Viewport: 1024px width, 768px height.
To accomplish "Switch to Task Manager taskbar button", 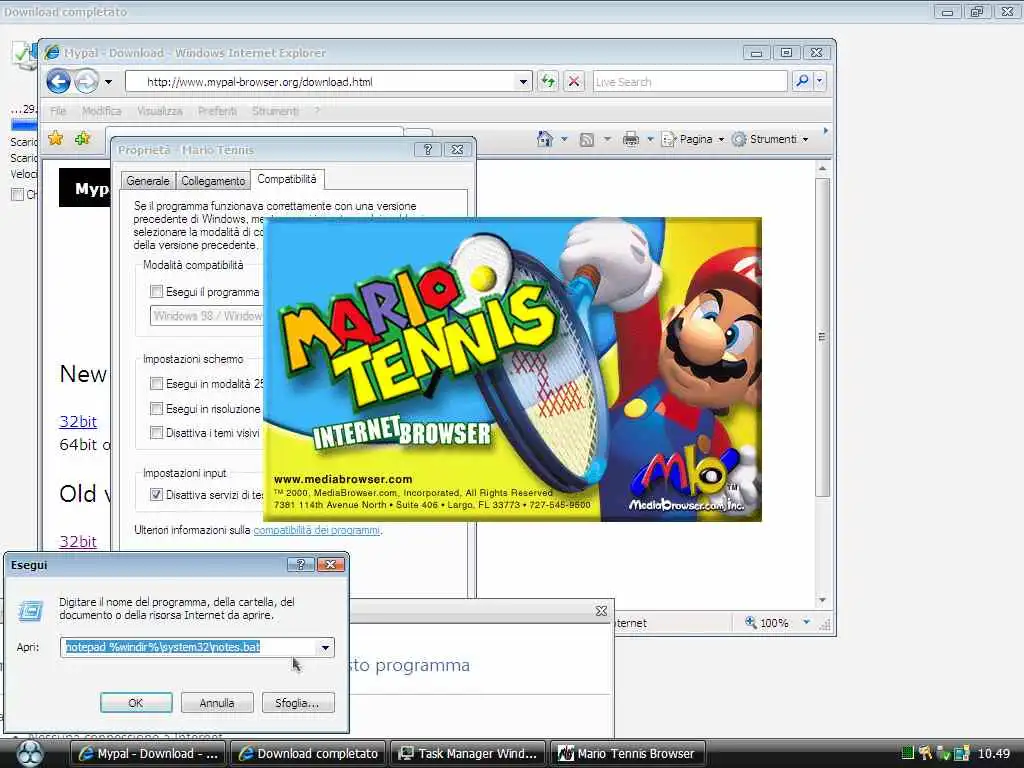I will 468,753.
